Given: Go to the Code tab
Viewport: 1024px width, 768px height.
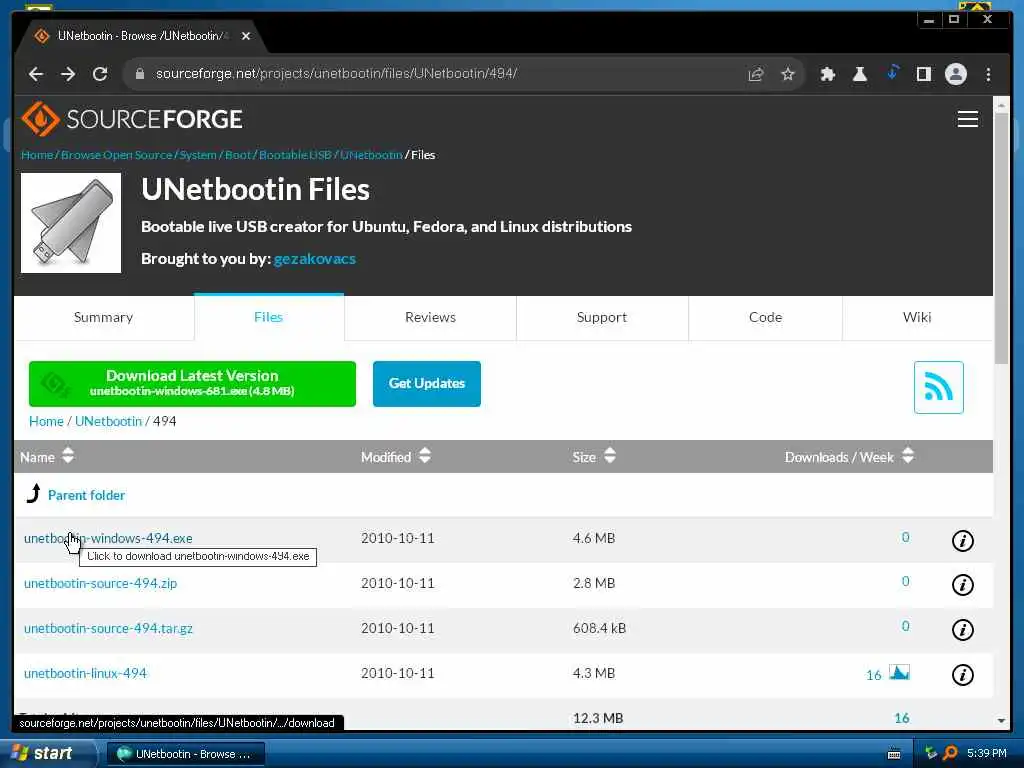Looking at the screenshot, I should coord(765,317).
